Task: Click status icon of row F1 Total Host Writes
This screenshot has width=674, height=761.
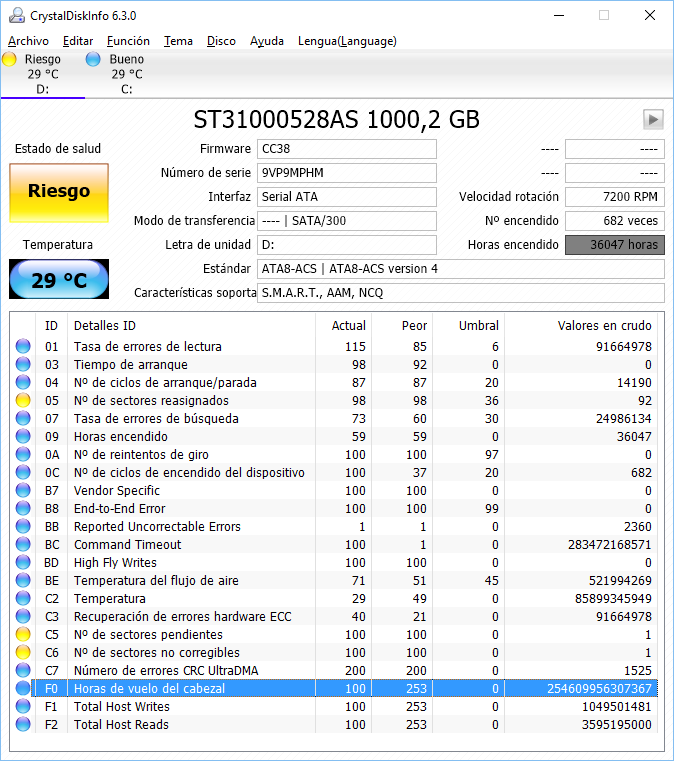Action: pyautogui.click(x=23, y=706)
